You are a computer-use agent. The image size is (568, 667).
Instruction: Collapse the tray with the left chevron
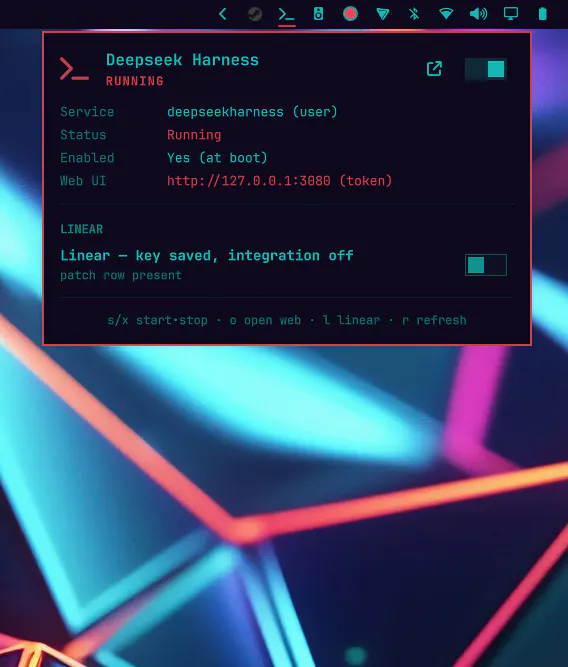(x=223, y=14)
